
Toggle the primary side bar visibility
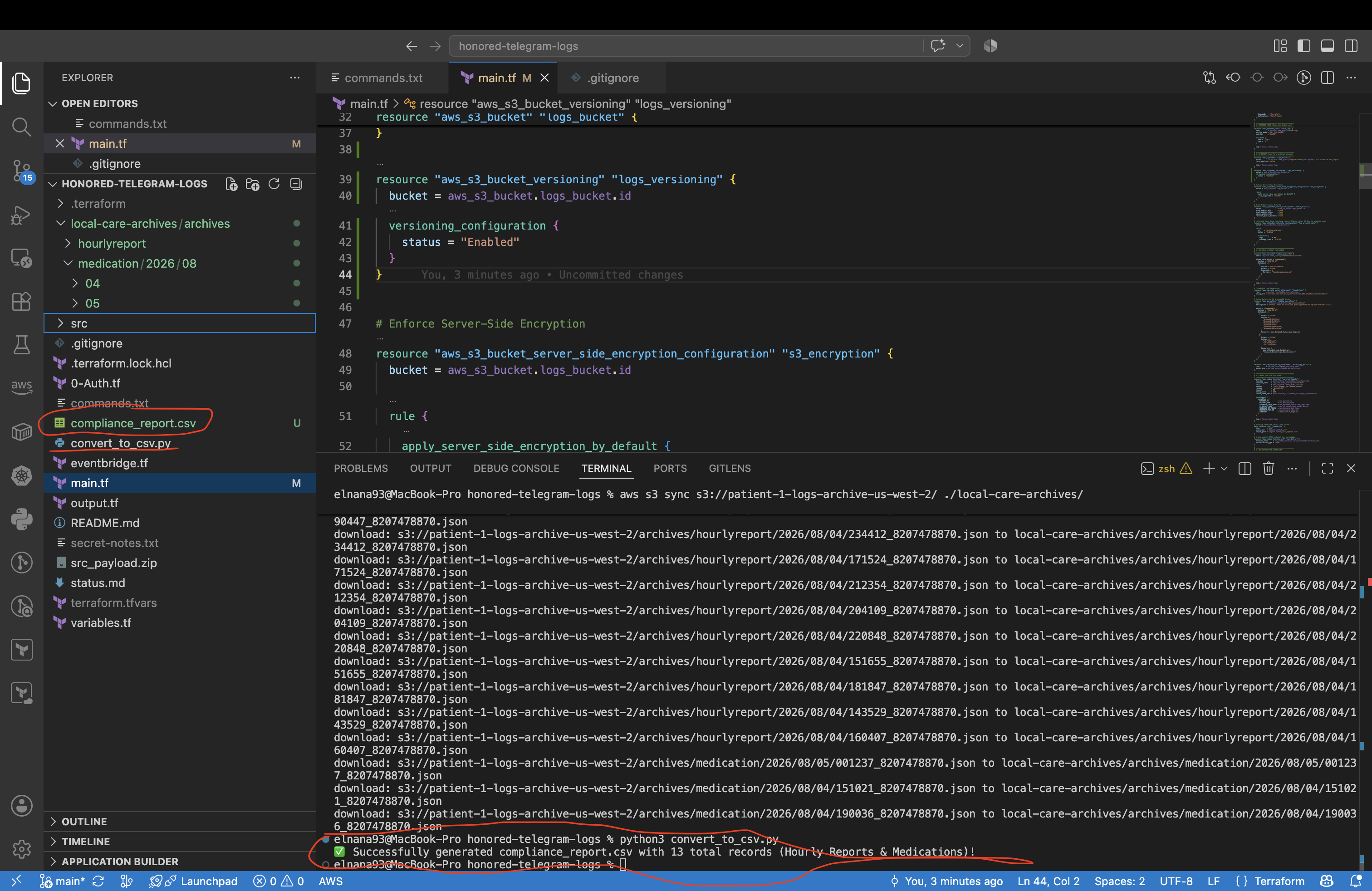(x=1303, y=45)
